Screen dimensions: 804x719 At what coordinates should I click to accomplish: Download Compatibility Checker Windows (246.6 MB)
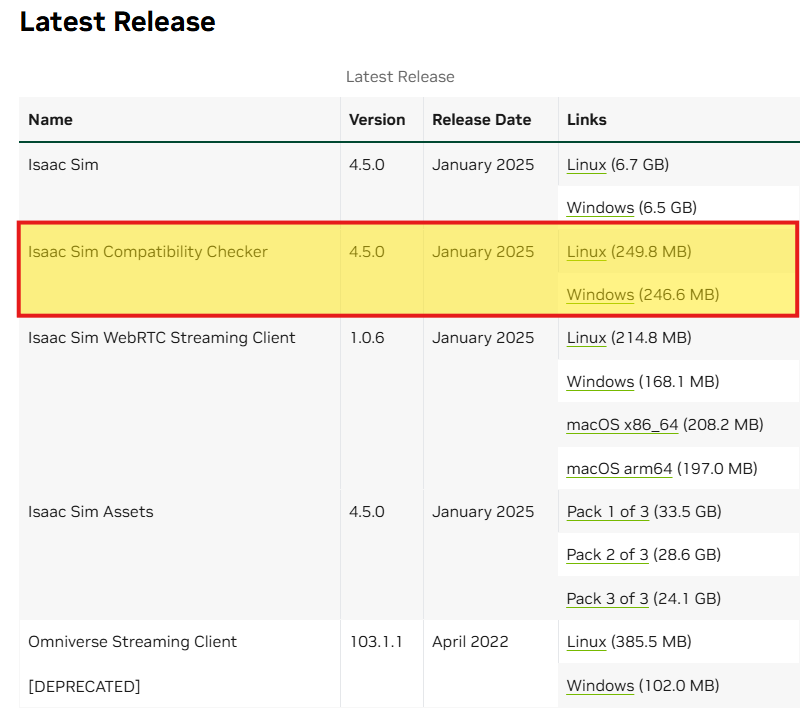pyautogui.click(x=600, y=295)
